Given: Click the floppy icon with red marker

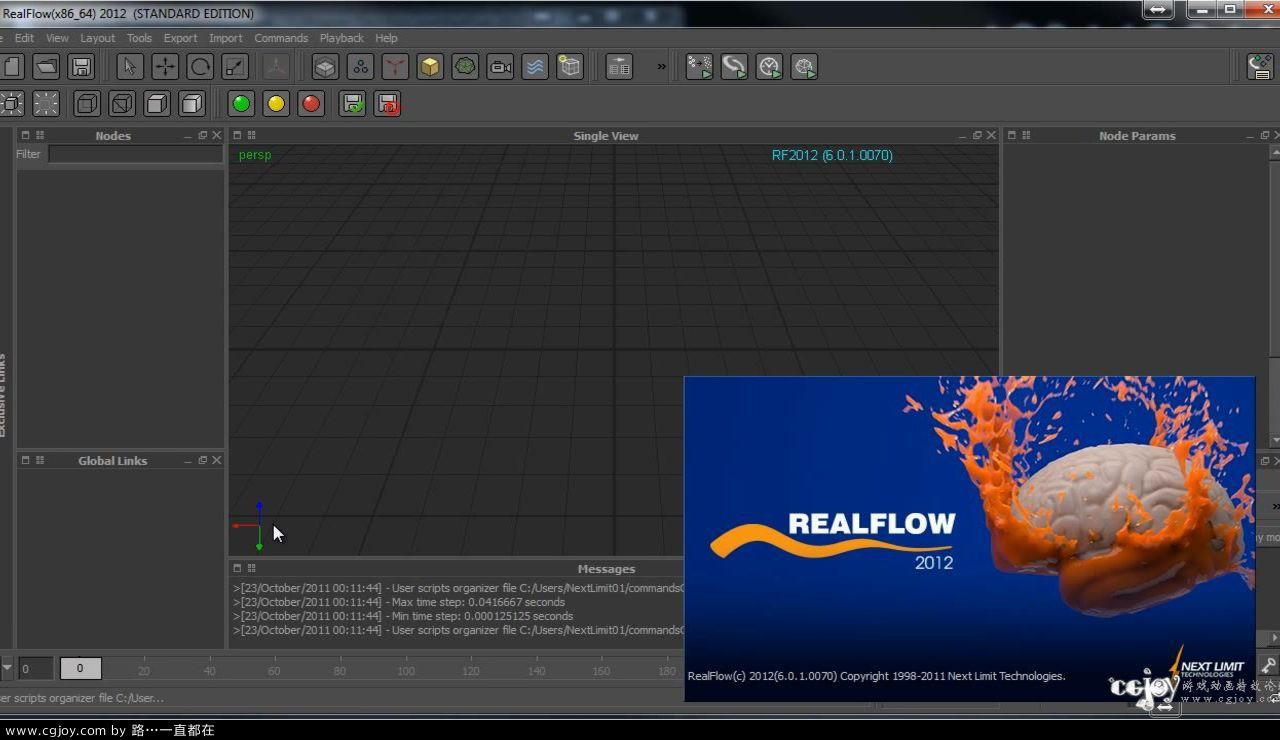Looking at the screenshot, I should coord(387,103).
